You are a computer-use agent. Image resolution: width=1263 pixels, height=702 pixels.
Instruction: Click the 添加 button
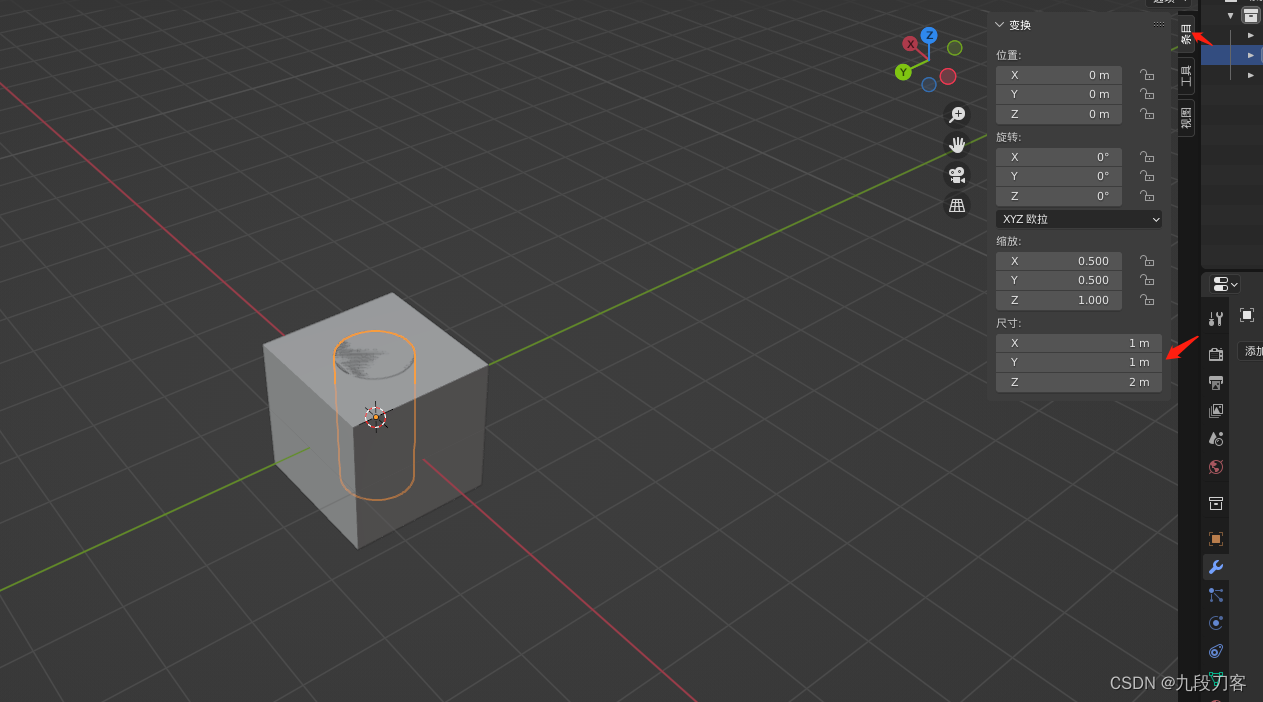tap(1252, 351)
